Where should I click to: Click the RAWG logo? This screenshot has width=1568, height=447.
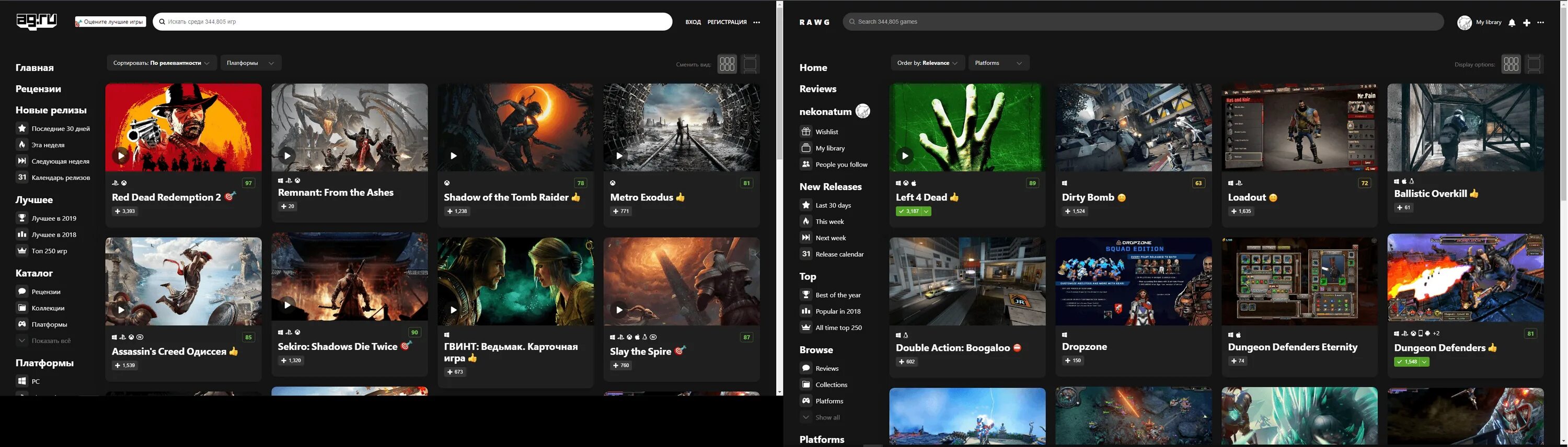(x=814, y=22)
